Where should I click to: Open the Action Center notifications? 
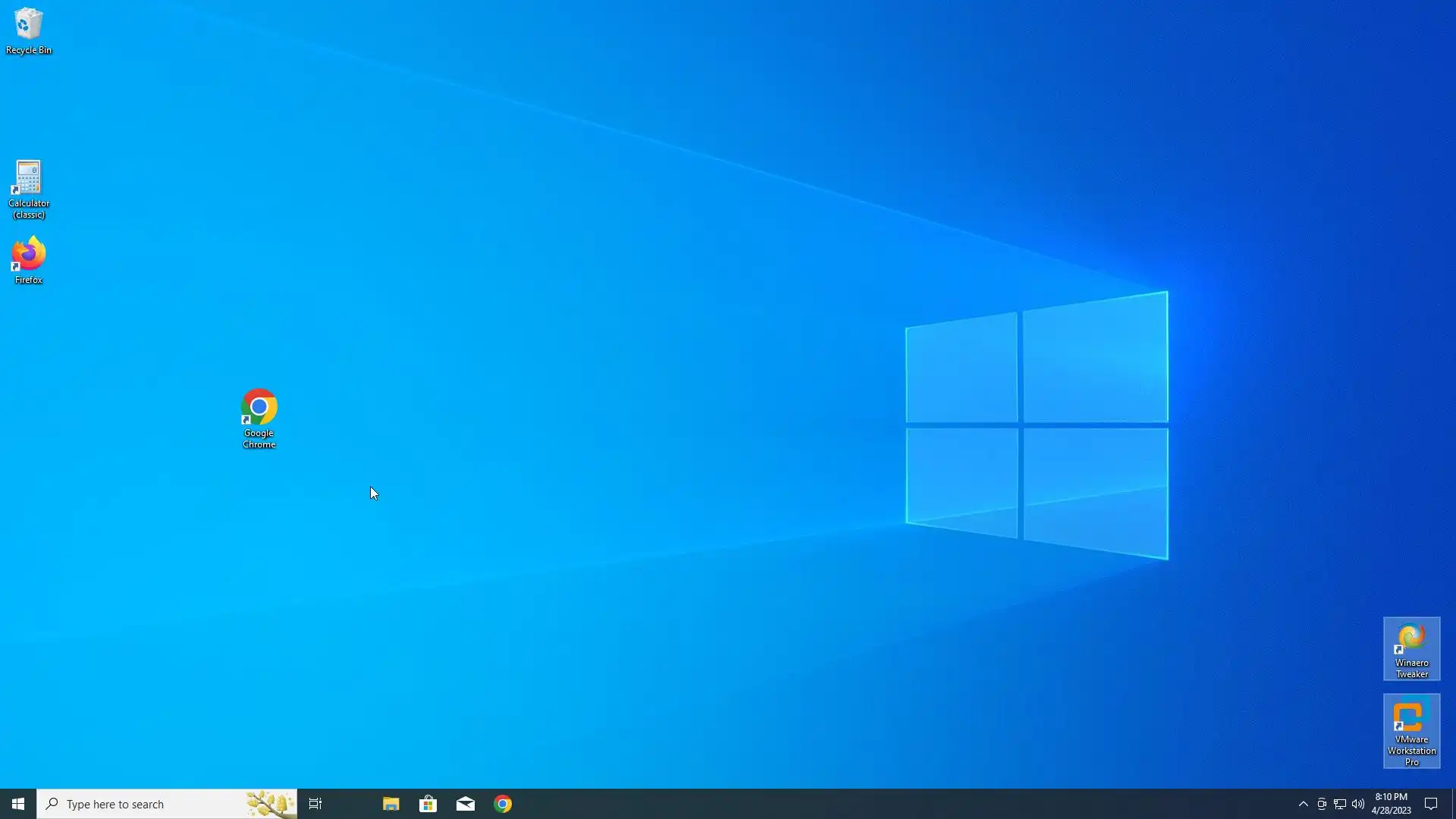[1431, 804]
